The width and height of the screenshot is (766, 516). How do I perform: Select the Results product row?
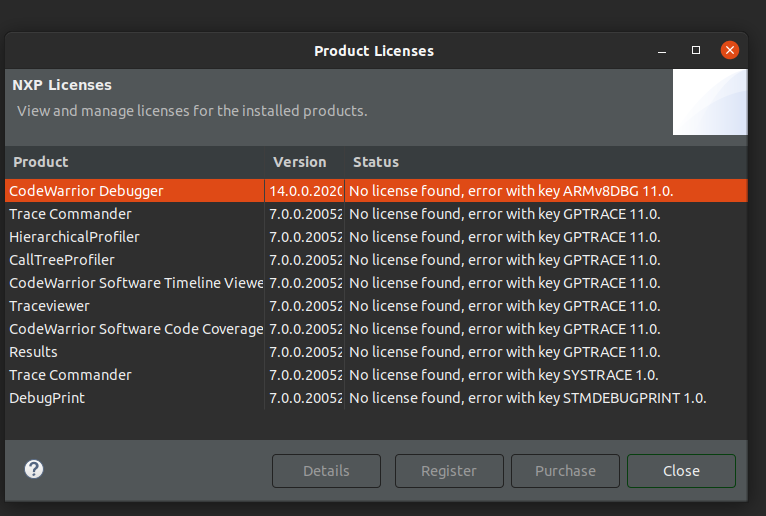(34, 352)
